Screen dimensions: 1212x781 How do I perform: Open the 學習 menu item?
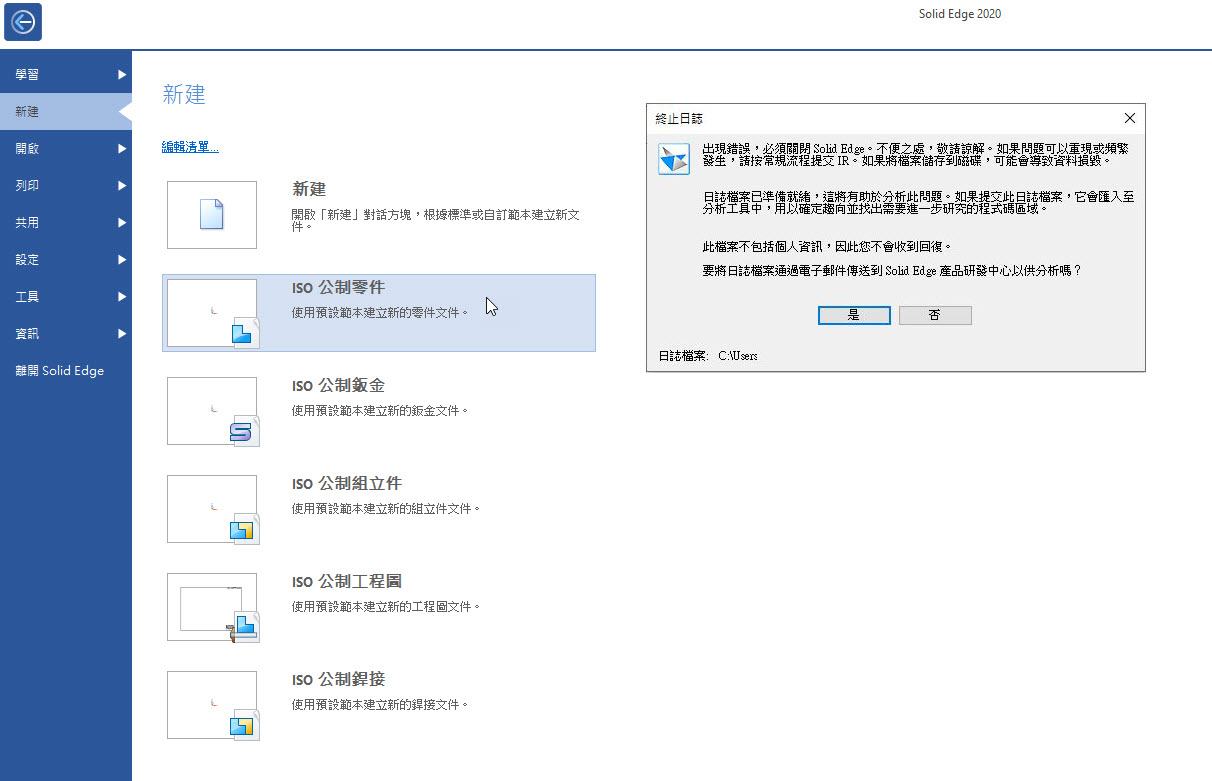[66, 75]
